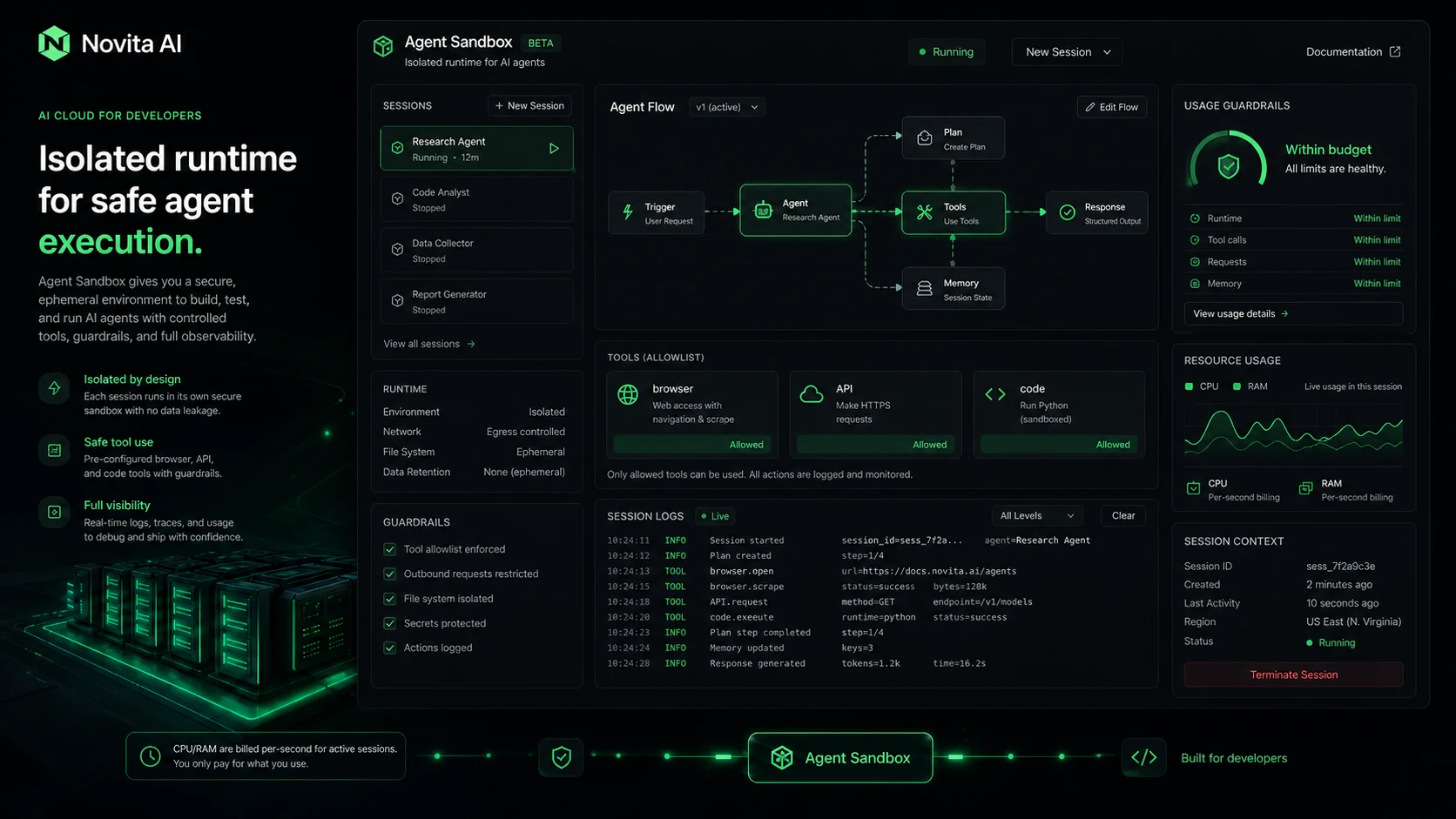Click the Data Collector session icon

(x=397, y=250)
